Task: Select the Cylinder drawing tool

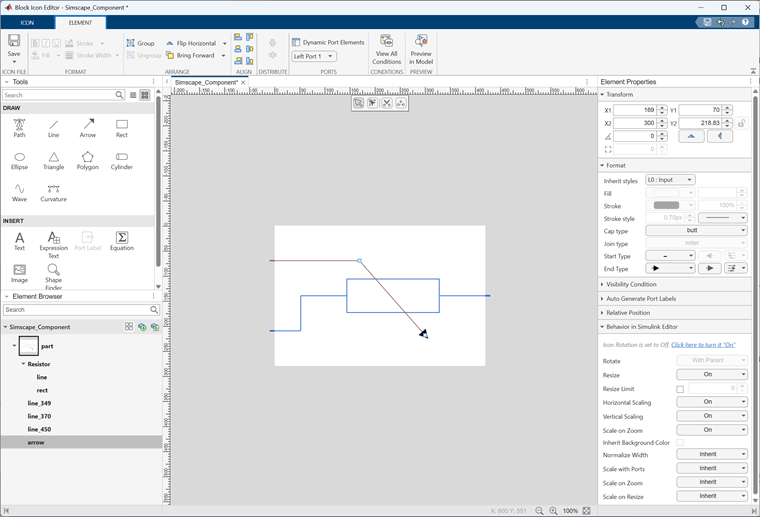Action: (122, 160)
